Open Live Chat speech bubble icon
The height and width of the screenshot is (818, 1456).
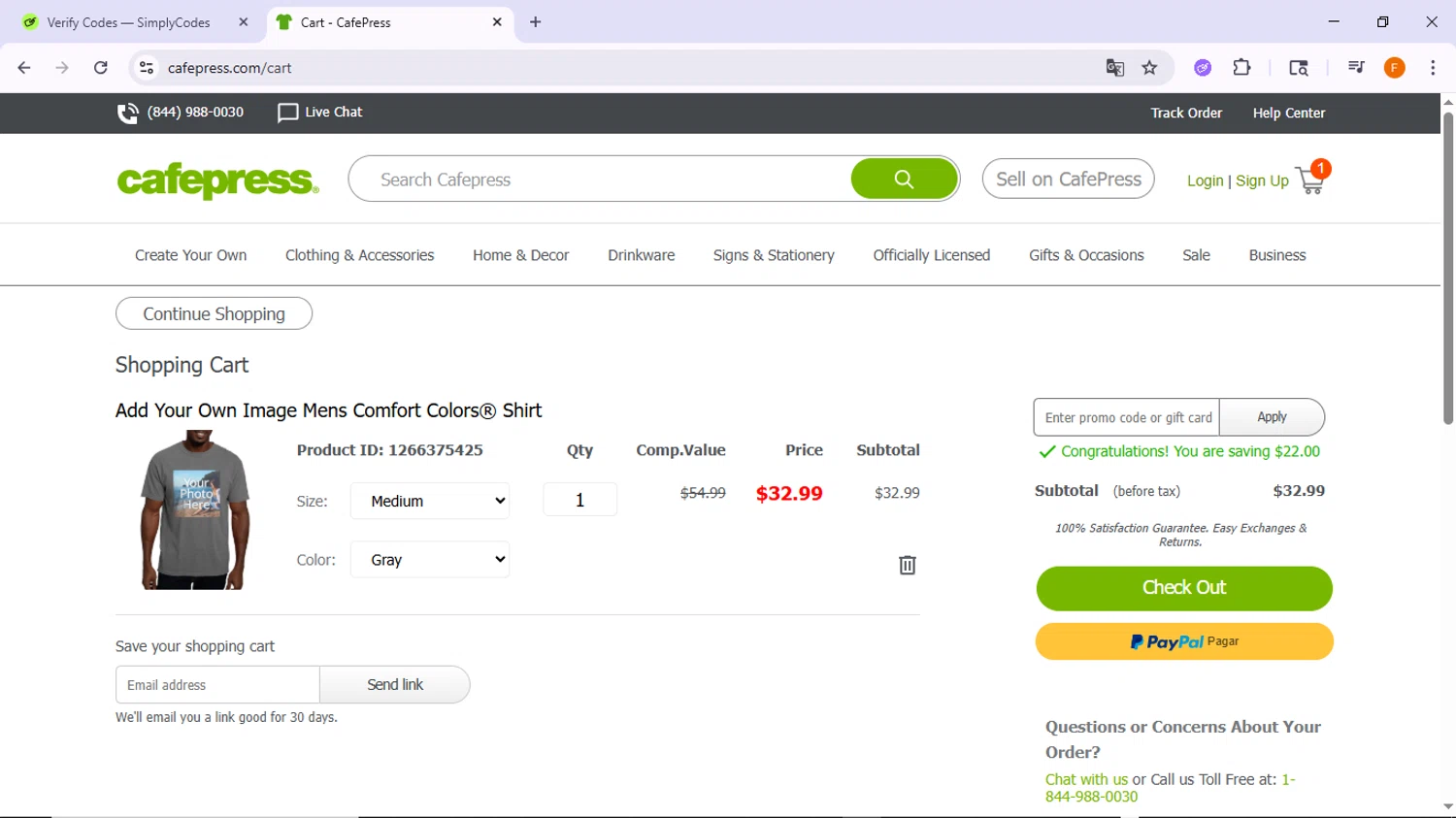pyautogui.click(x=287, y=113)
